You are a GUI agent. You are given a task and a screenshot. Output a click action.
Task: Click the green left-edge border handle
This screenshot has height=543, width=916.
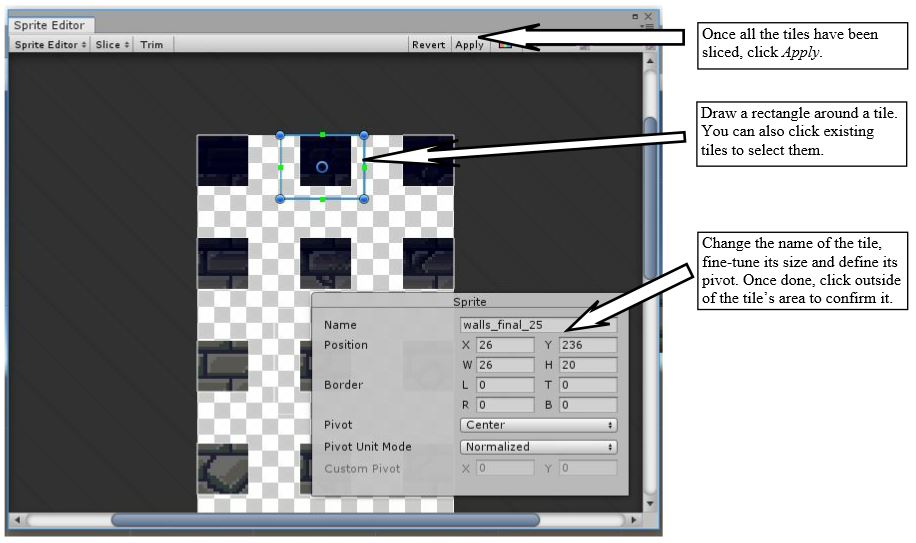point(280,168)
